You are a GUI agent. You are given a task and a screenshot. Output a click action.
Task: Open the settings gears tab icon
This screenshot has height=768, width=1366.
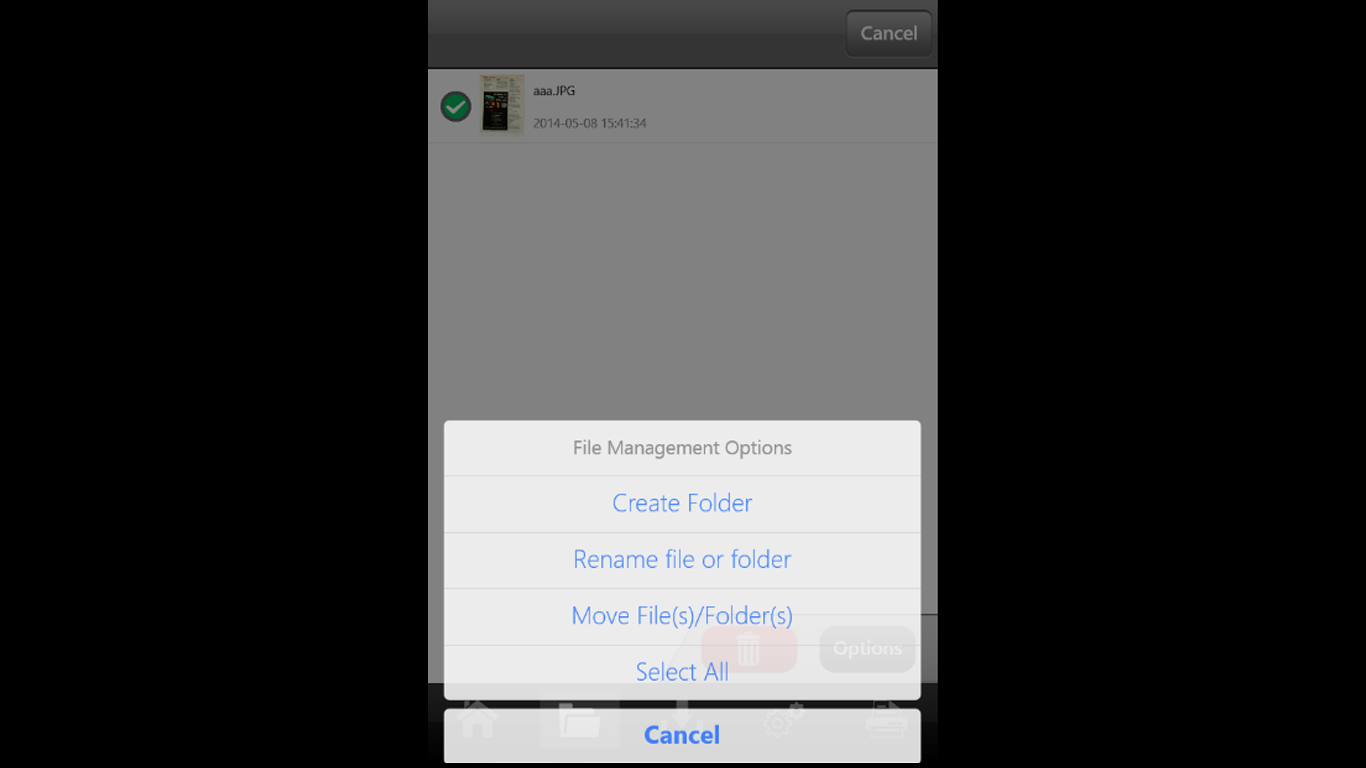click(x=784, y=720)
